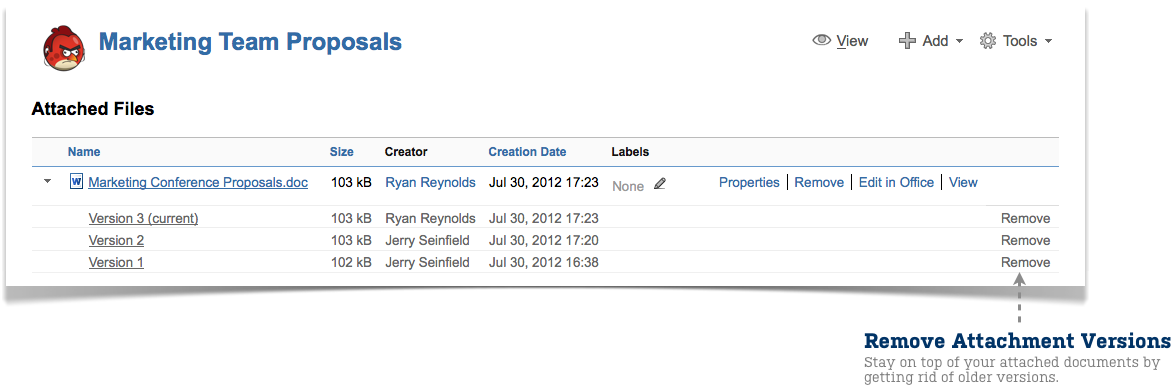
Task: Open the Add dropdown menu
Action: (931, 41)
